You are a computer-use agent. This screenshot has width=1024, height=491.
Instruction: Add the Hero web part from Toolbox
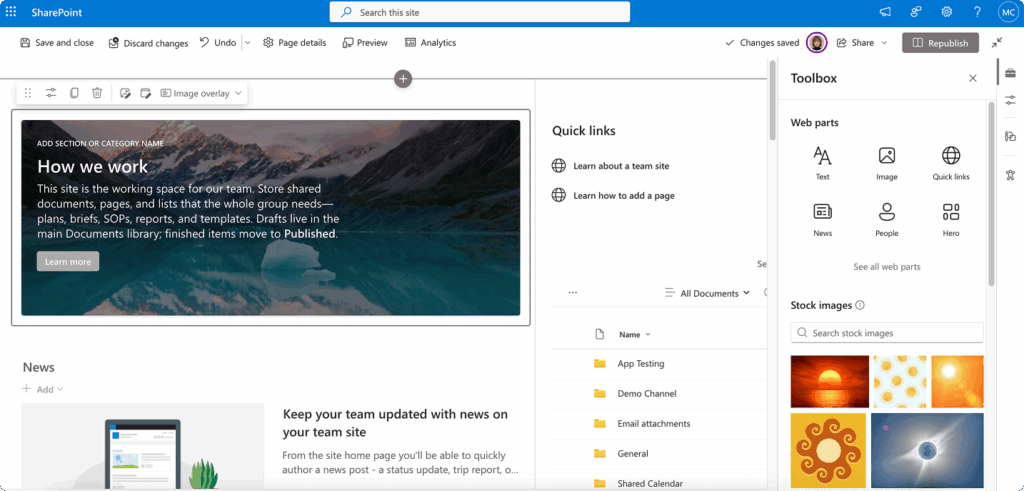pos(950,218)
